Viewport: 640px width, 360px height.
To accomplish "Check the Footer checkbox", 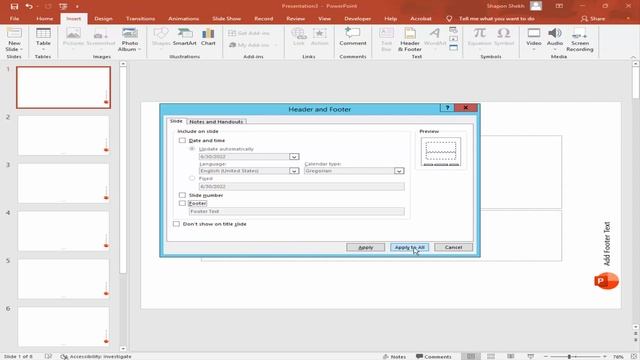I will pos(182,203).
